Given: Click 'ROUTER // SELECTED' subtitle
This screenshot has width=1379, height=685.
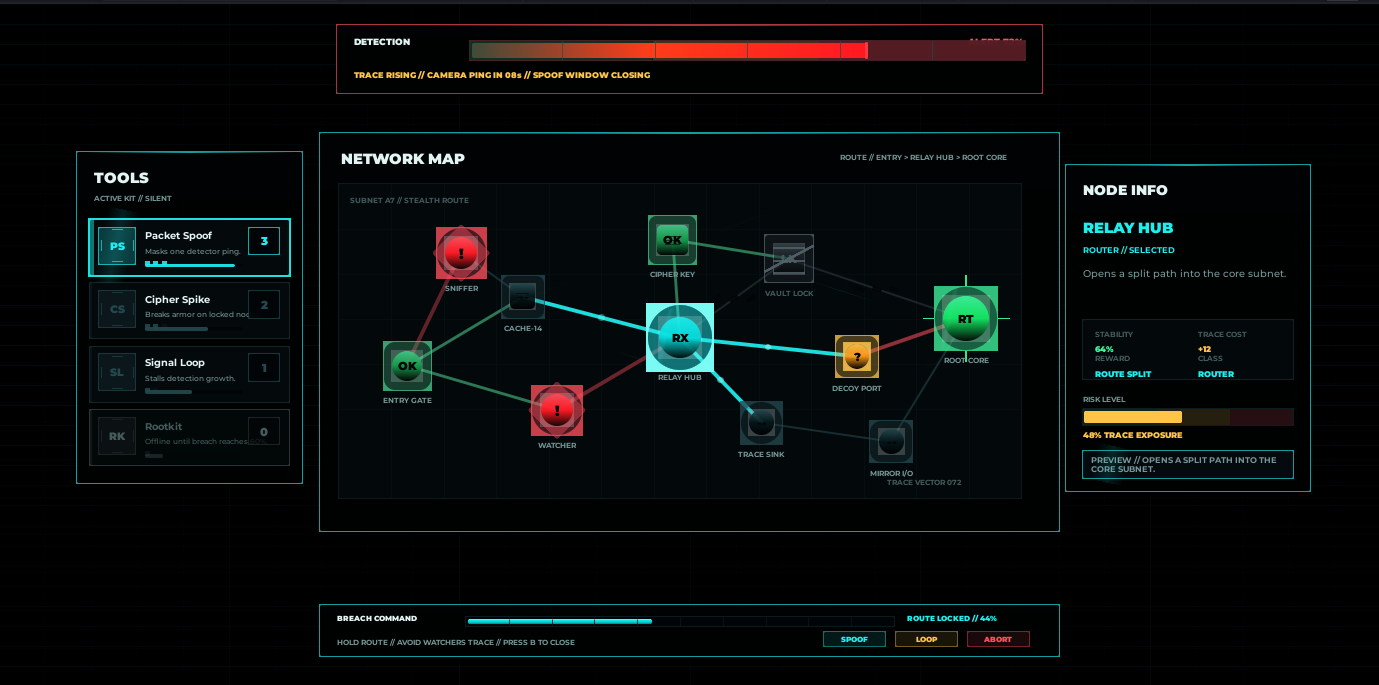Looking at the screenshot, I should [1129, 250].
